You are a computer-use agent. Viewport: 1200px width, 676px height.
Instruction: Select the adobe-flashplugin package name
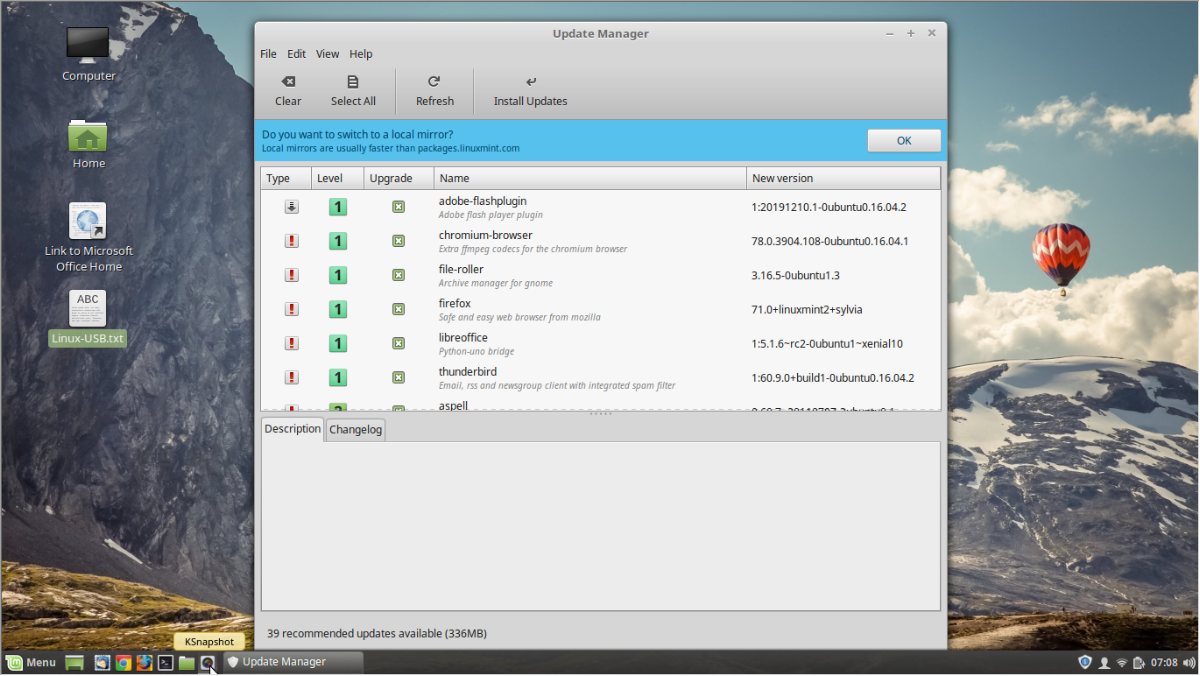pos(482,201)
